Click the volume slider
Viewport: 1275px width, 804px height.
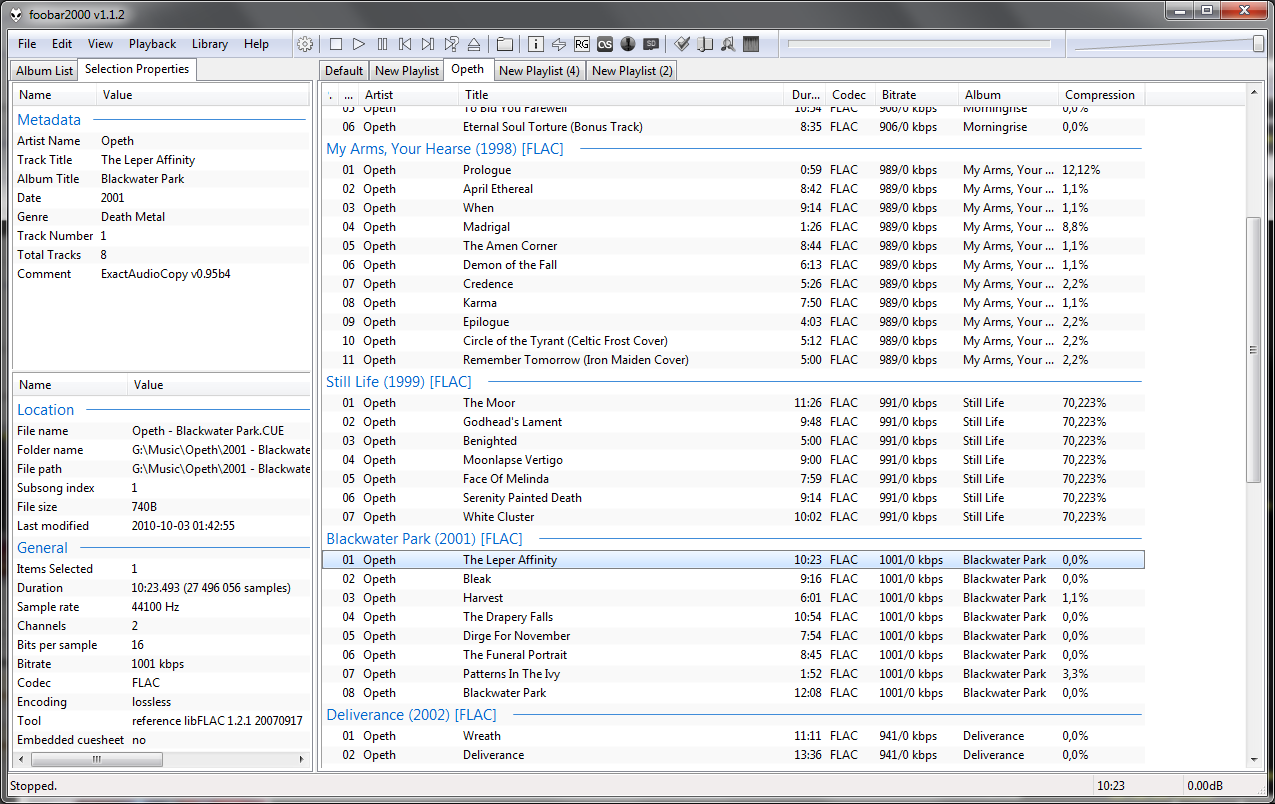tap(1165, 44)
